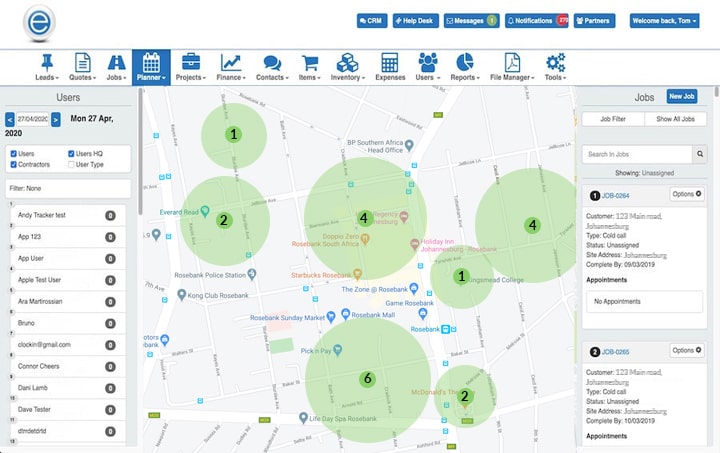Open Options dropdown for JOB-0264
The height and width of the screenshot is (453, 720).
686,193
